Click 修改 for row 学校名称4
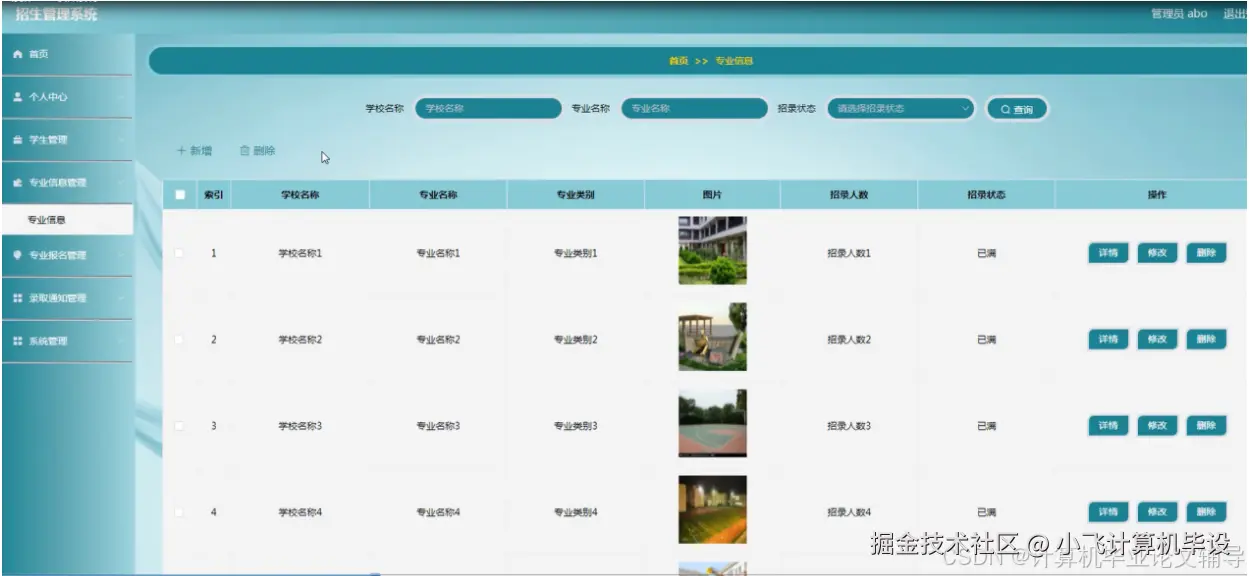Image resolution: width=1249 pixels, height=576 pixels. tap(1157, 512)
